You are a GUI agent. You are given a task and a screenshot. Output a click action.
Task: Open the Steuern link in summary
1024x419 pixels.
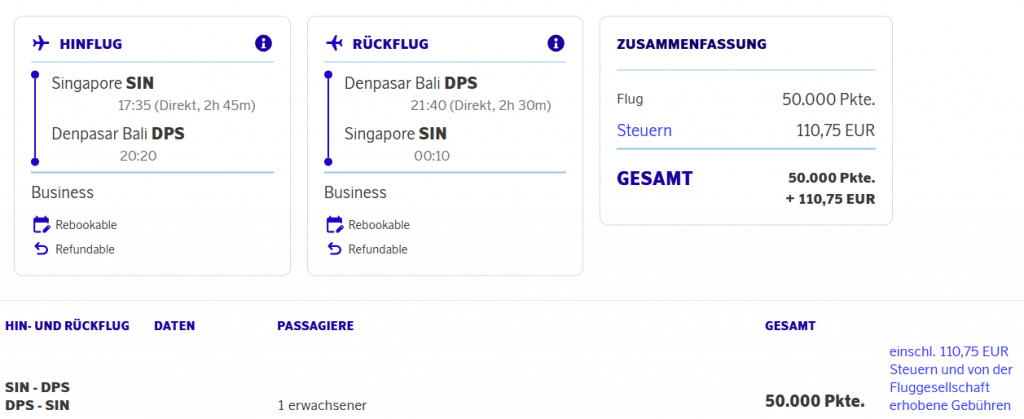pyautogui.click(x=644, y=130)
